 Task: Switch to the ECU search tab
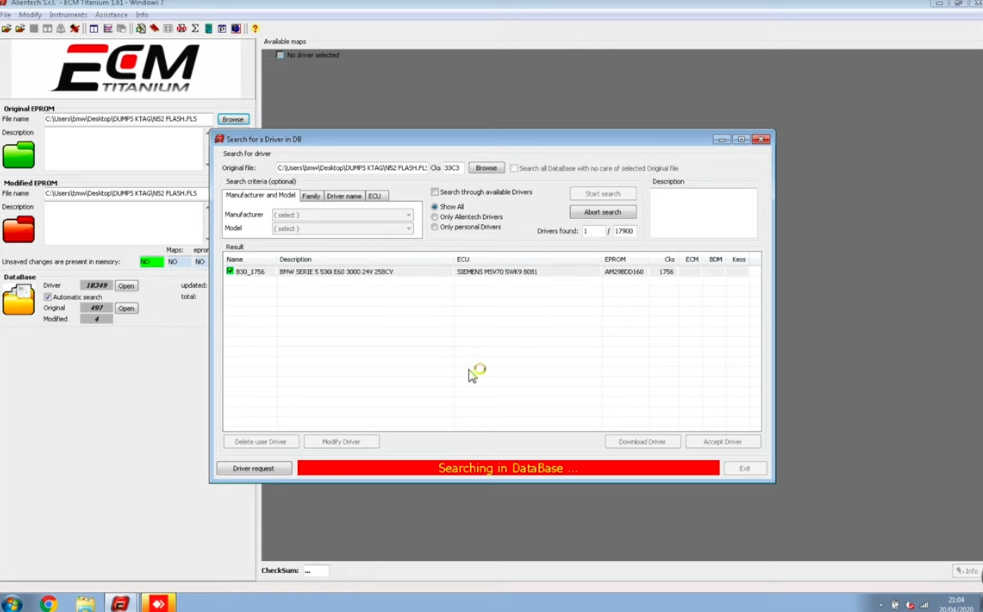point(375,196)
